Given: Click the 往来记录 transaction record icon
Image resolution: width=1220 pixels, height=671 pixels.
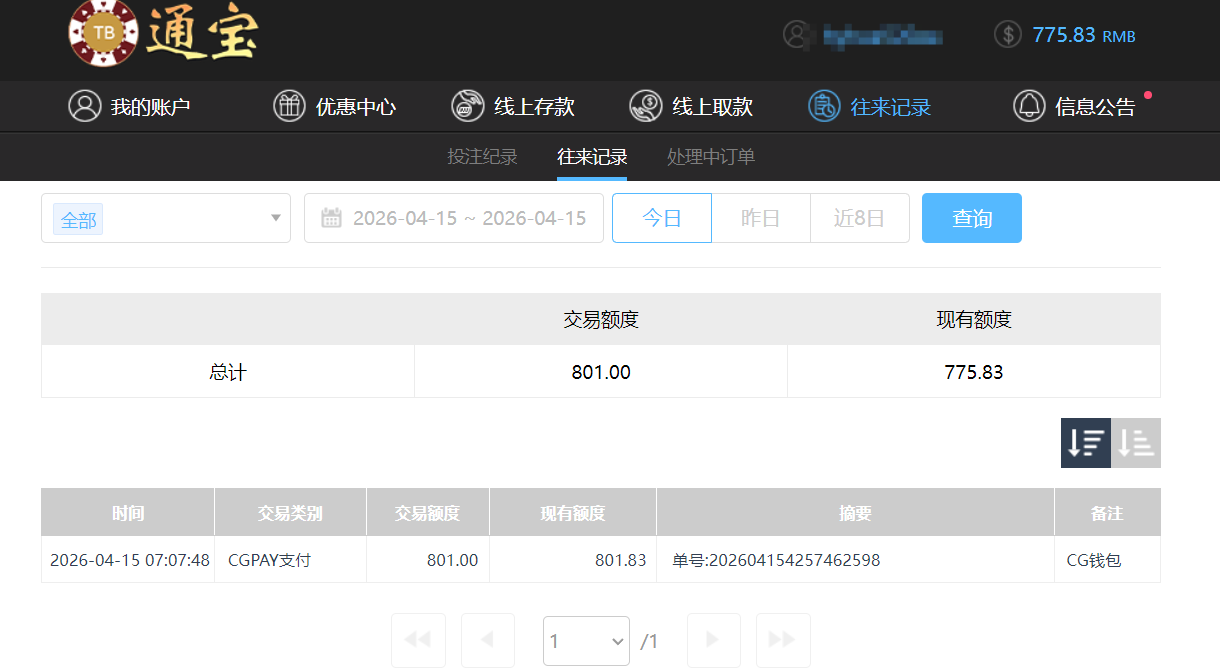Looking at the screenshot, I should (x=823, y=106).
